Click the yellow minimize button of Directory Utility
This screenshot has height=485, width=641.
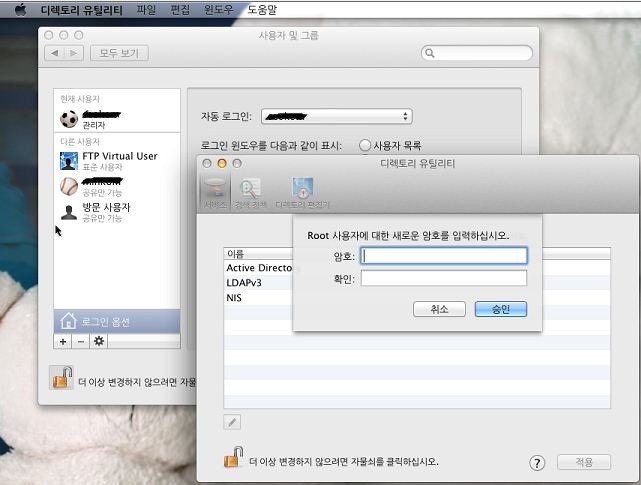pyautogui.click(x=222, y=164)
